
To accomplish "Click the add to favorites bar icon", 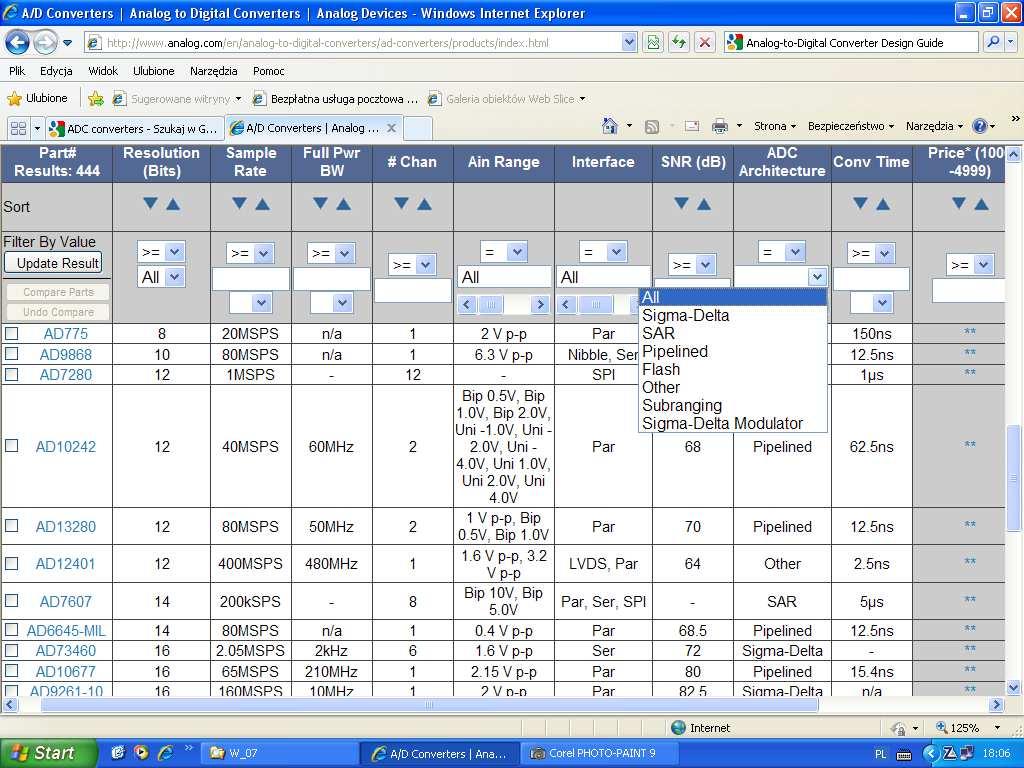I will [x=96, y=99].
